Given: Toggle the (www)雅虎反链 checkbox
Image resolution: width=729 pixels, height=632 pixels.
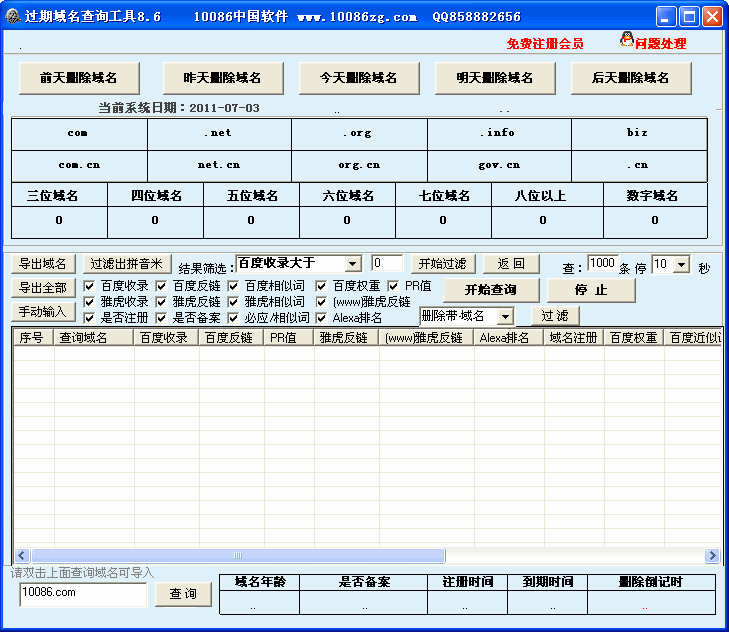Looking at the screenshot, I should (321, 302).
